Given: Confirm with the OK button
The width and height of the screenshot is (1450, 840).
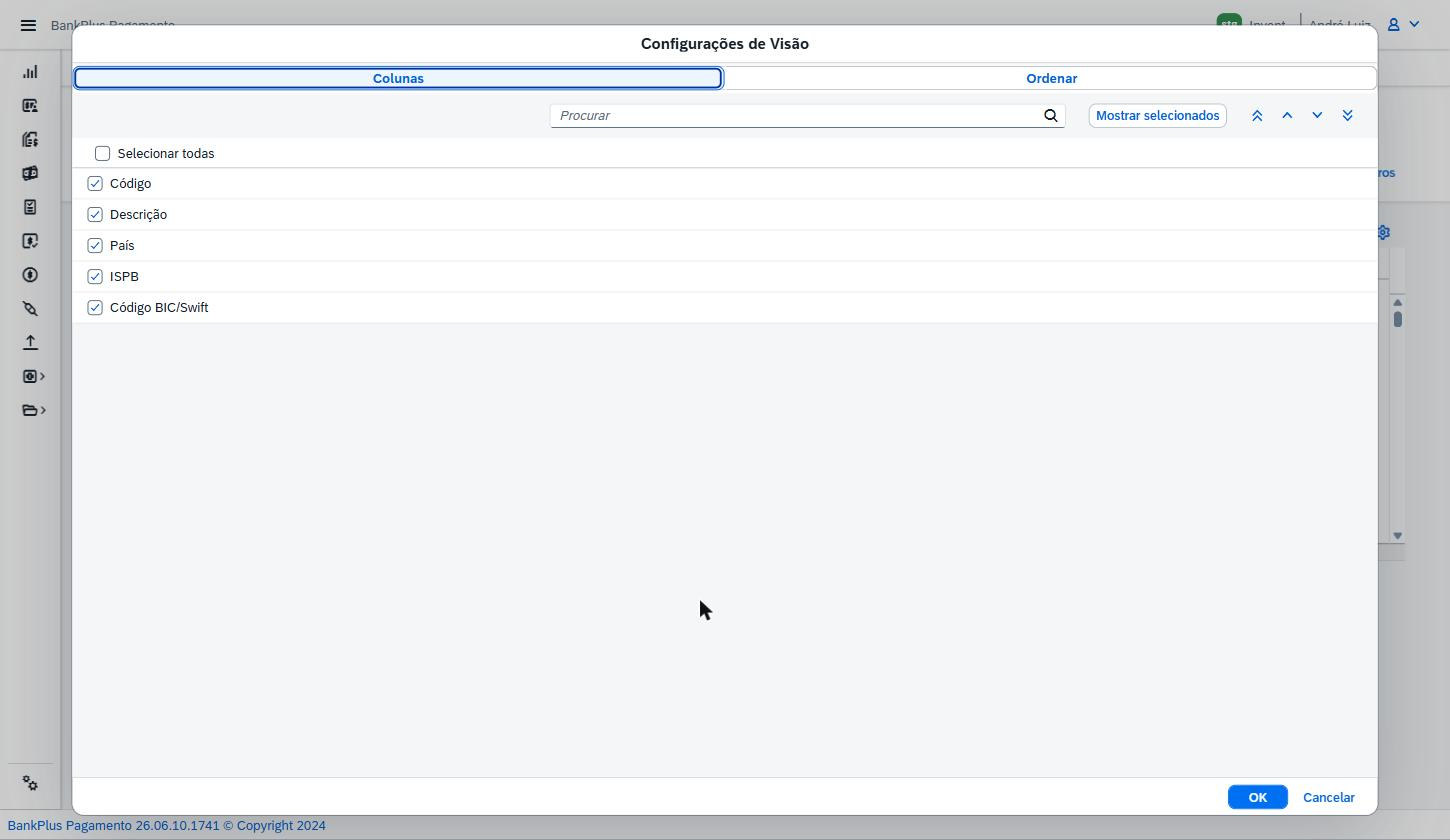Looking at the screenshot, I should point(1257,797).
